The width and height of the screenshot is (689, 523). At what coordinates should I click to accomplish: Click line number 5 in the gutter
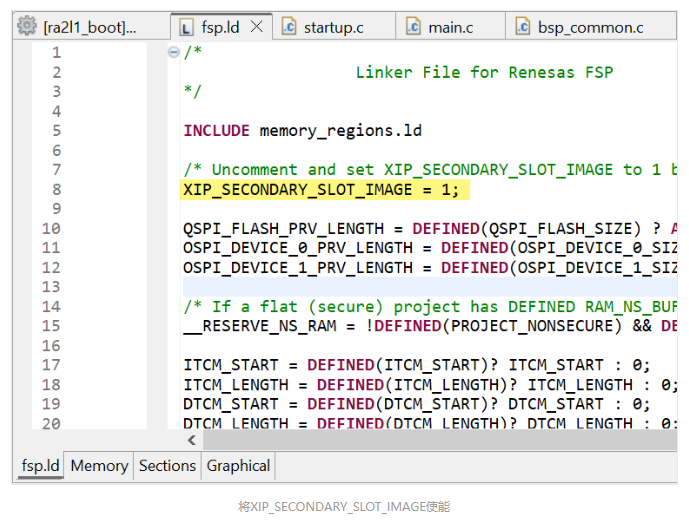tap(57, 131)
